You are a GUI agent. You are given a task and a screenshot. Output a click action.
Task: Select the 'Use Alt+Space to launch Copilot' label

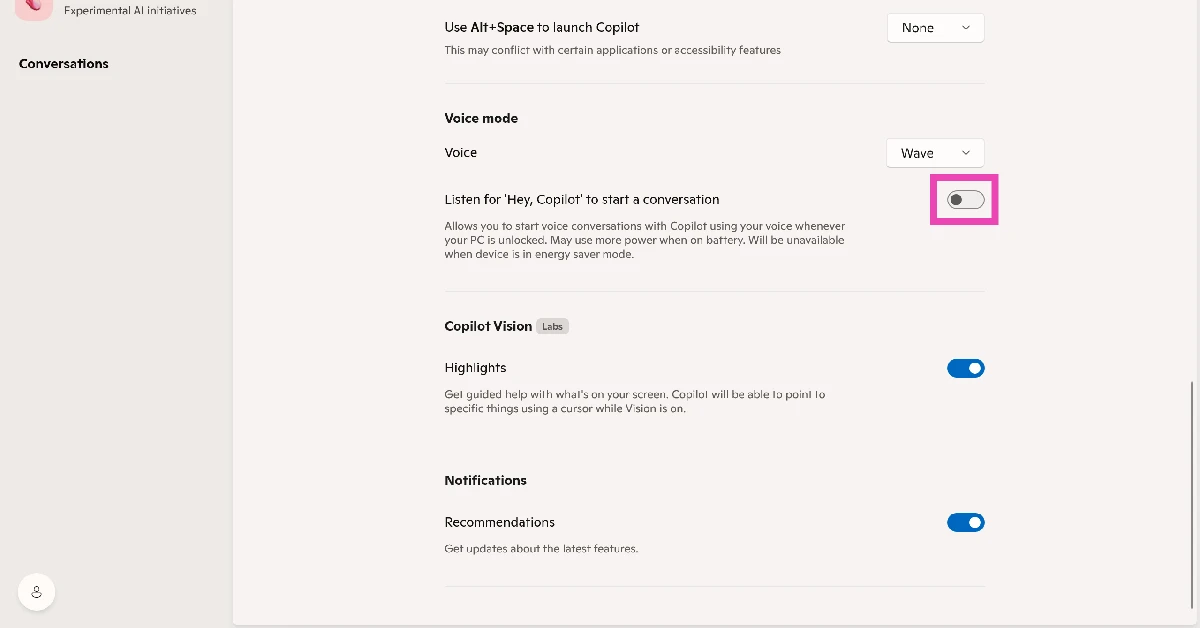541,27
